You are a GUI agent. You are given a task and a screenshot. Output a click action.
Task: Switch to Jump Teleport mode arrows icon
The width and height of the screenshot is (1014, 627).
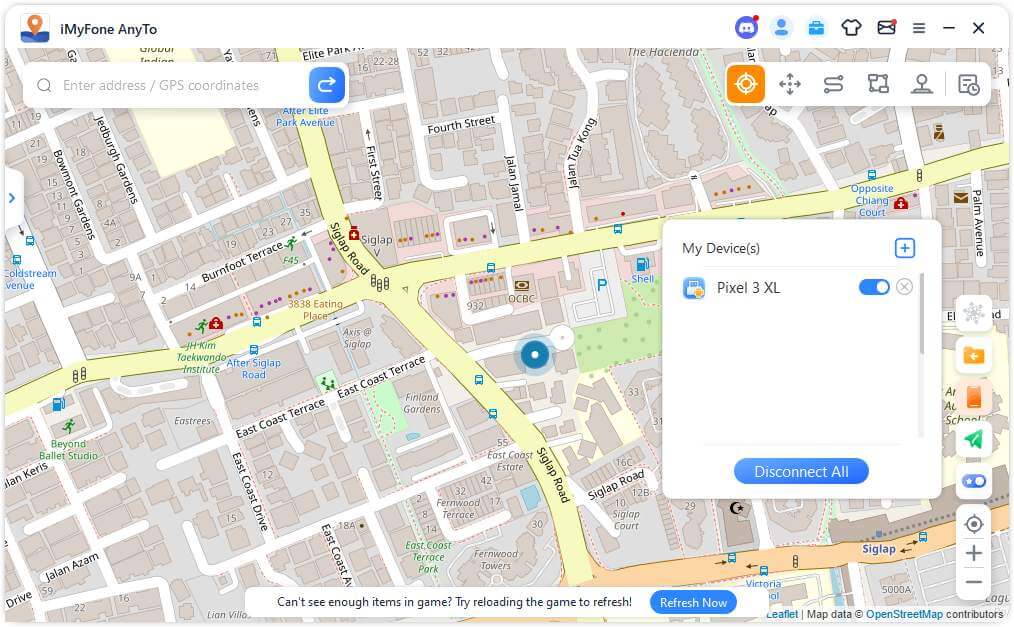(790, 84)
